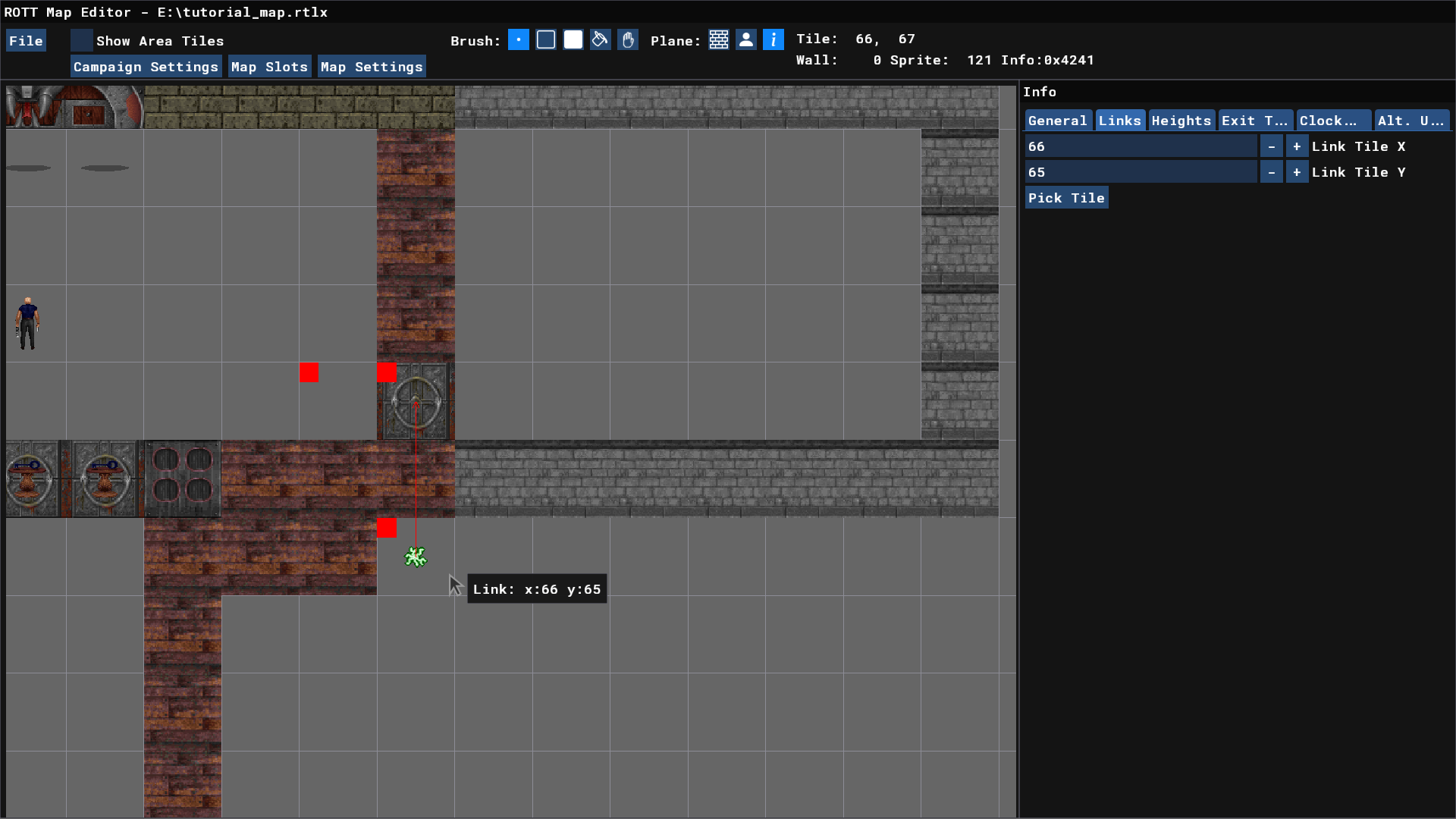Switch to the Heights tab

point(1181,121)
